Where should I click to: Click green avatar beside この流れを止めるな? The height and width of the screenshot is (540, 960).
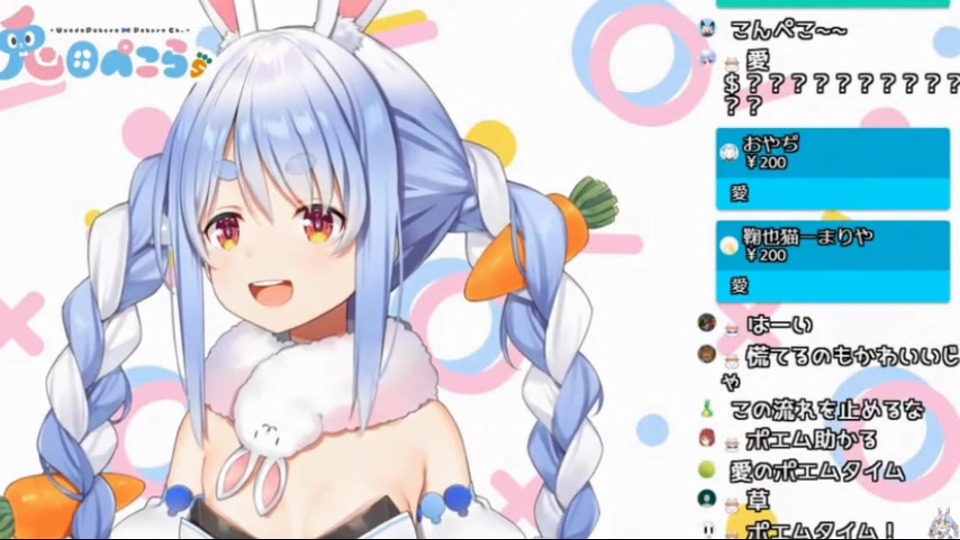click(707, 409)
